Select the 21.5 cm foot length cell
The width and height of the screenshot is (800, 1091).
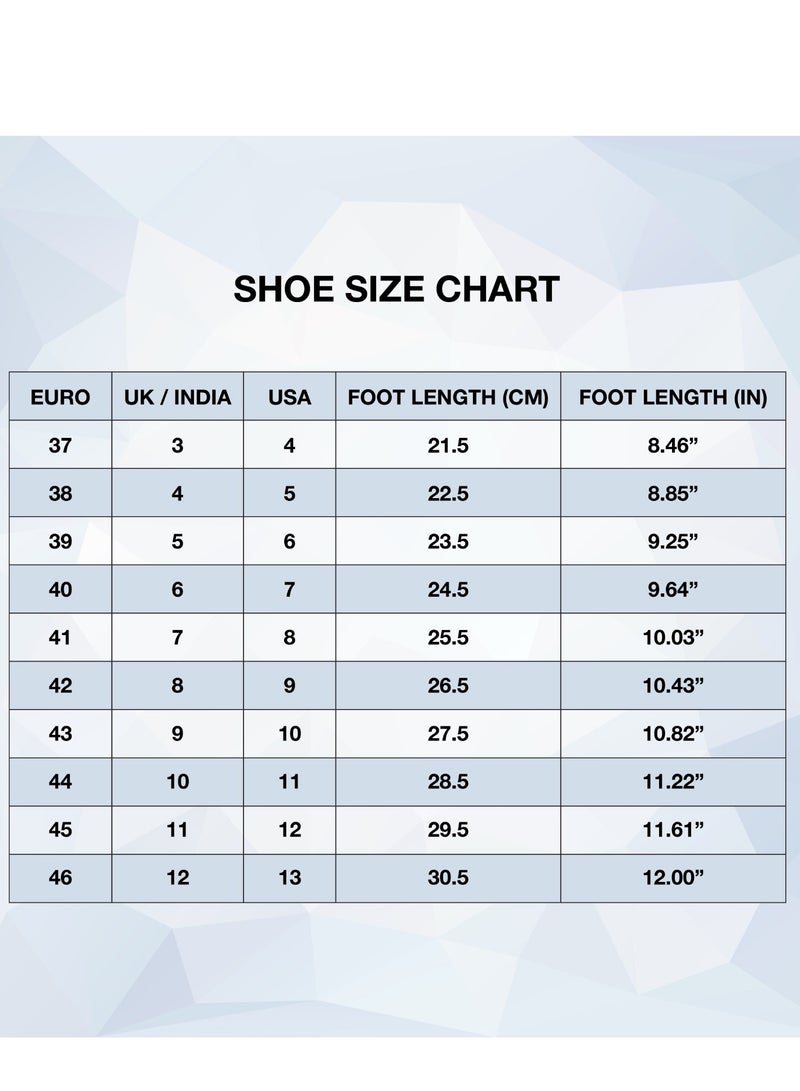[x=448, y=445]
